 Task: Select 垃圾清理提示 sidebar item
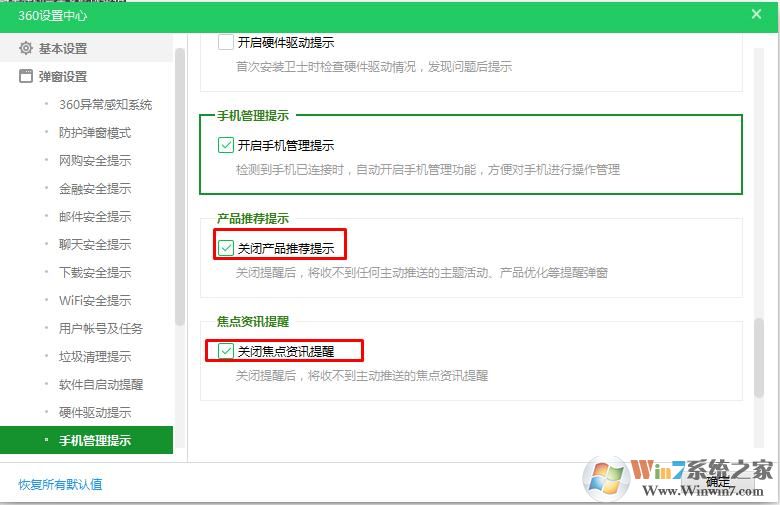coord(95,356)
